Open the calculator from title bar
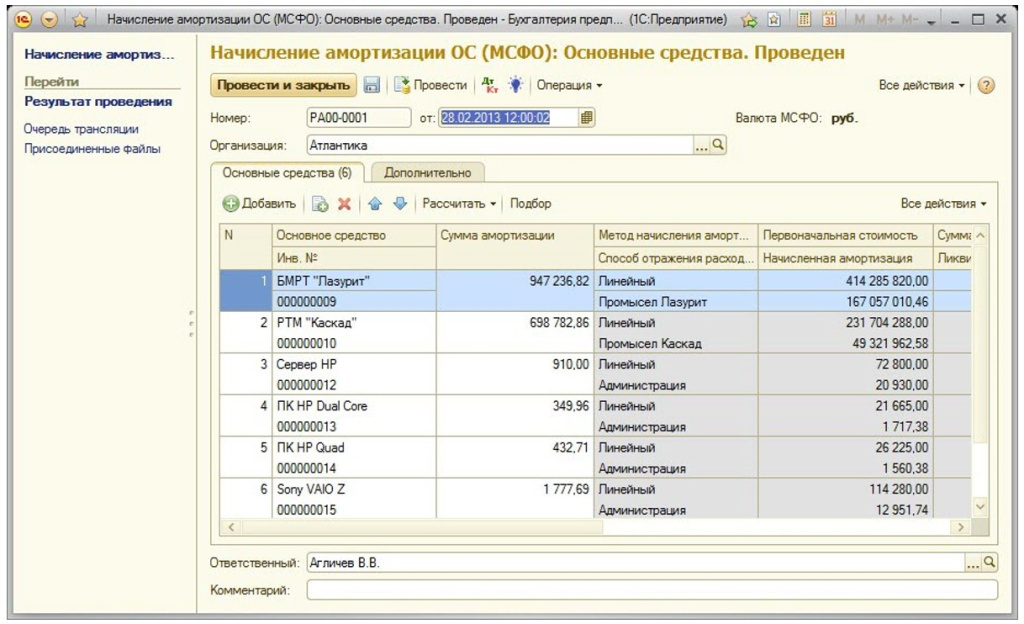 (x=804, y=20)
